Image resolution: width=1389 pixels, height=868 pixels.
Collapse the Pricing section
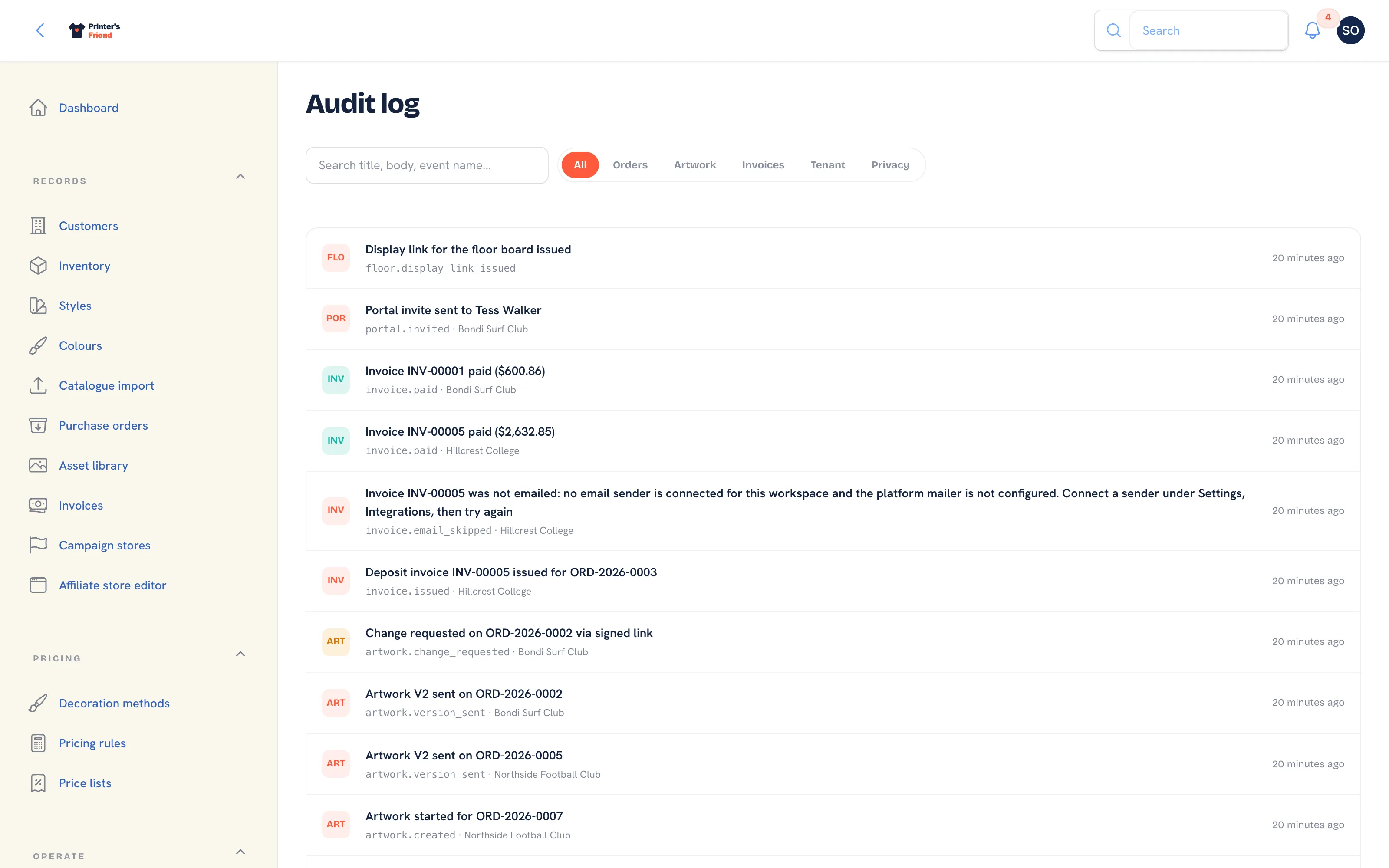240,654
